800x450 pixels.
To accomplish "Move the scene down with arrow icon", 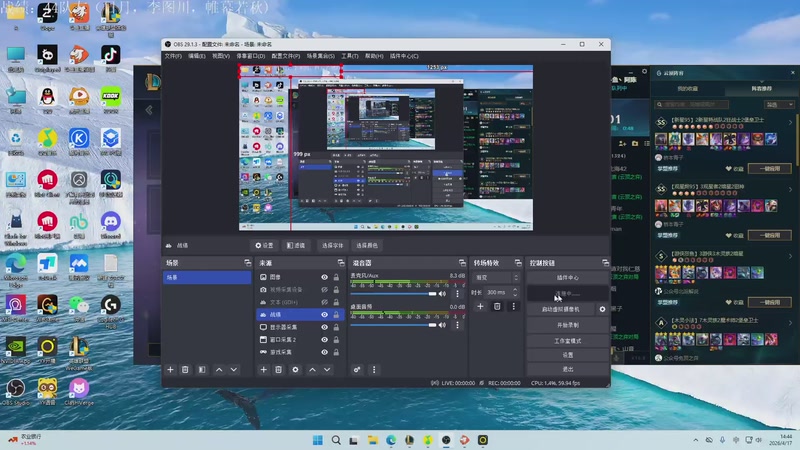I will tap(234, 369).
